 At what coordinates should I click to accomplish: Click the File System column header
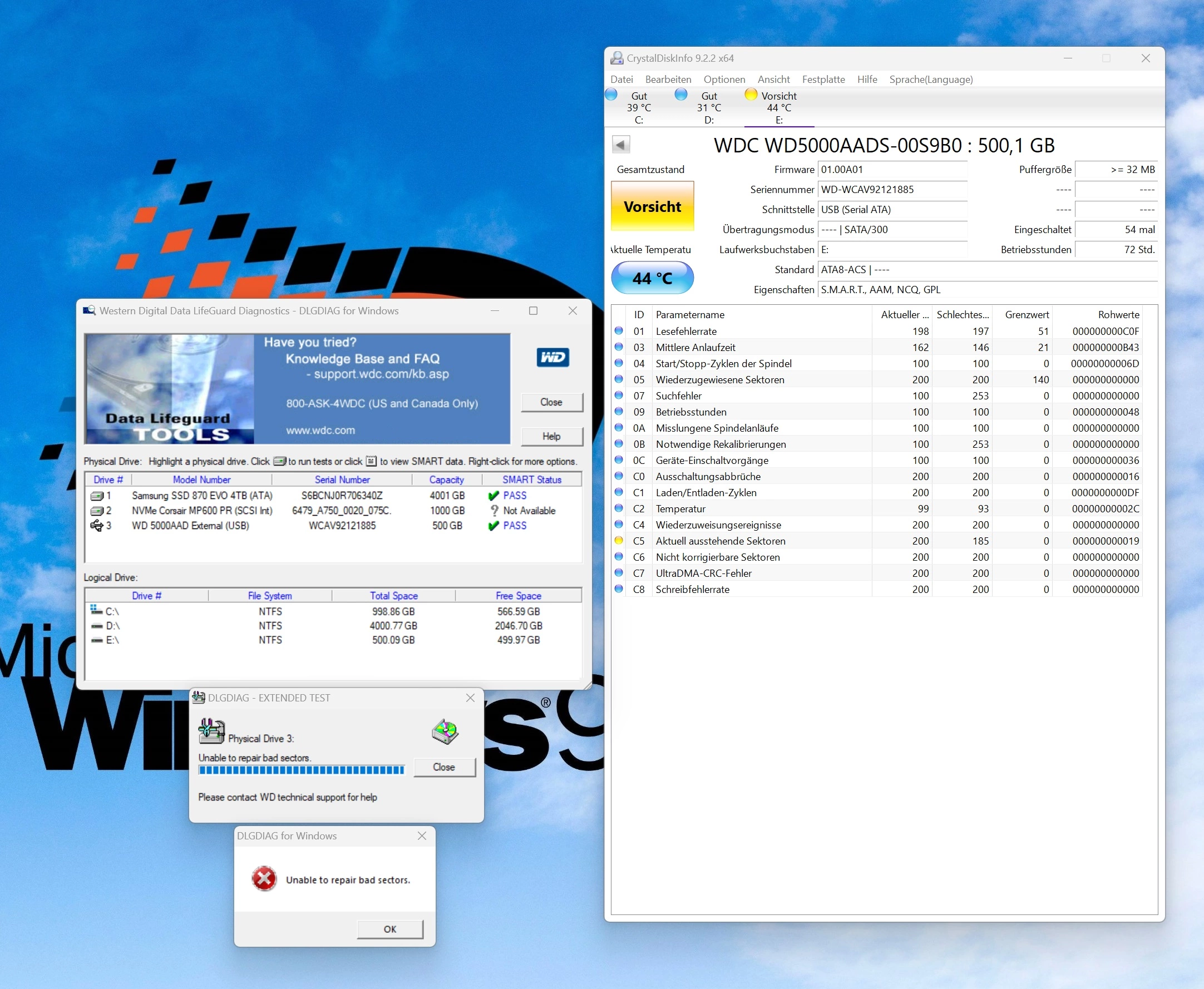point(270,596)
